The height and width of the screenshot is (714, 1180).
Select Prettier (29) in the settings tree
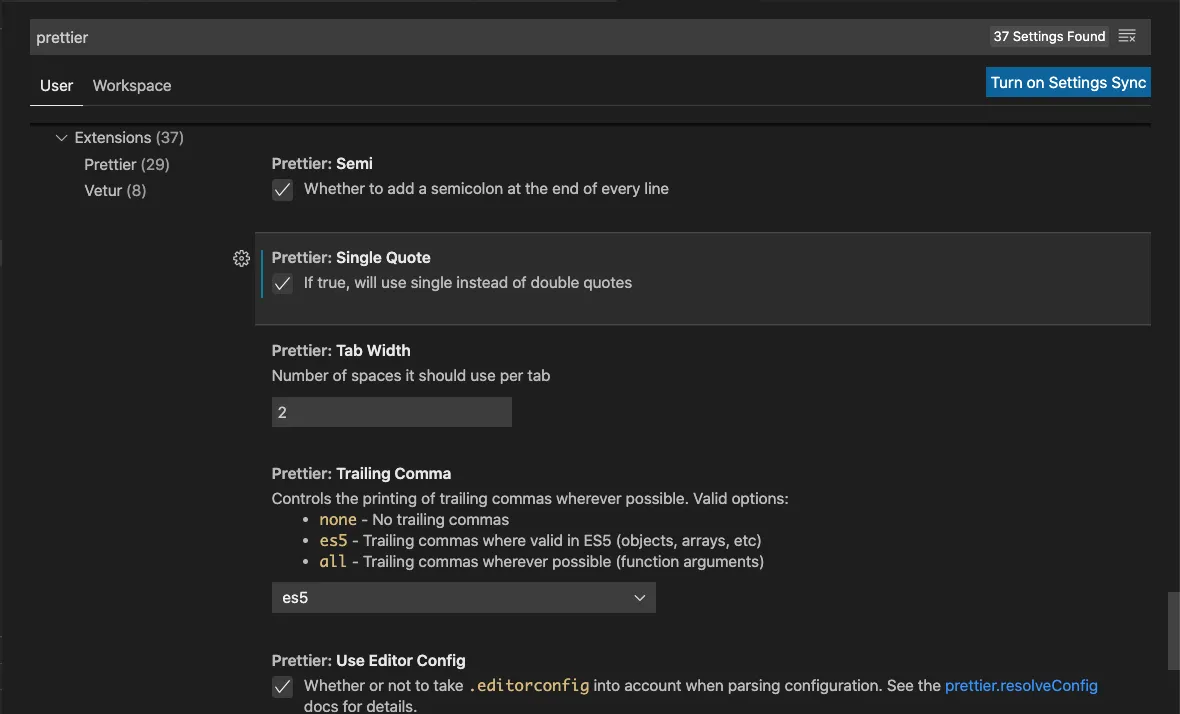click(x=127, y=164)
